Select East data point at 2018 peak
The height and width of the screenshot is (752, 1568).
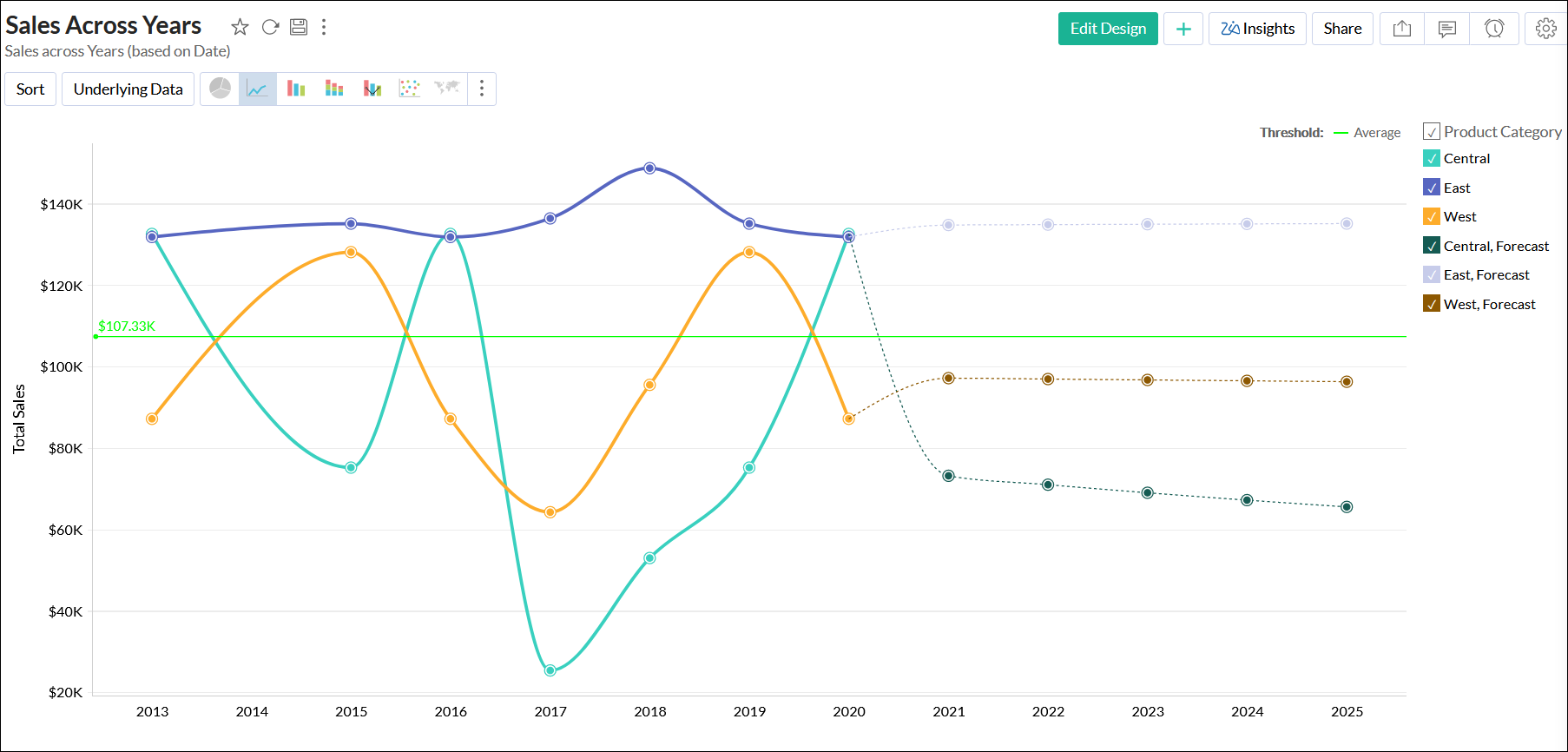(650, 168)
